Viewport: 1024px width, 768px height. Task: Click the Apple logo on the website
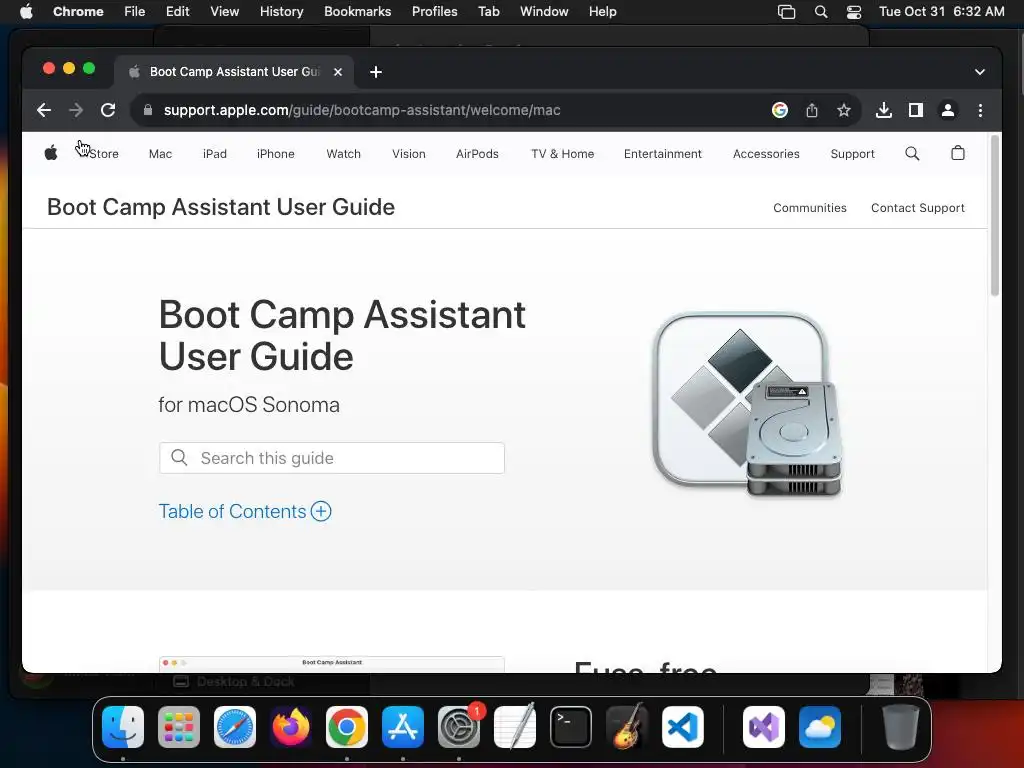[51, 153]
